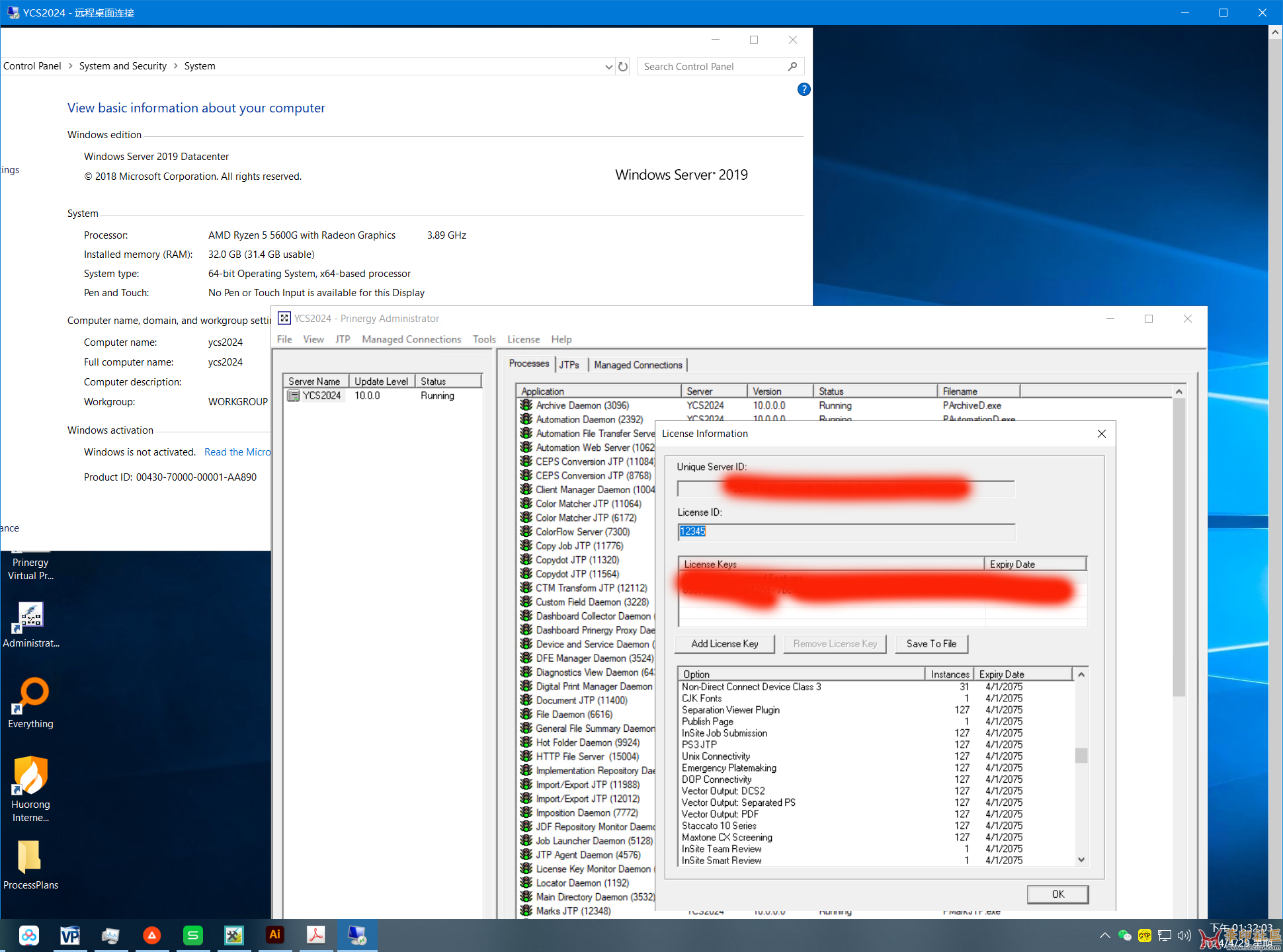
Task: Select the PS3 JTP option row
Action: tap(876, 744)
